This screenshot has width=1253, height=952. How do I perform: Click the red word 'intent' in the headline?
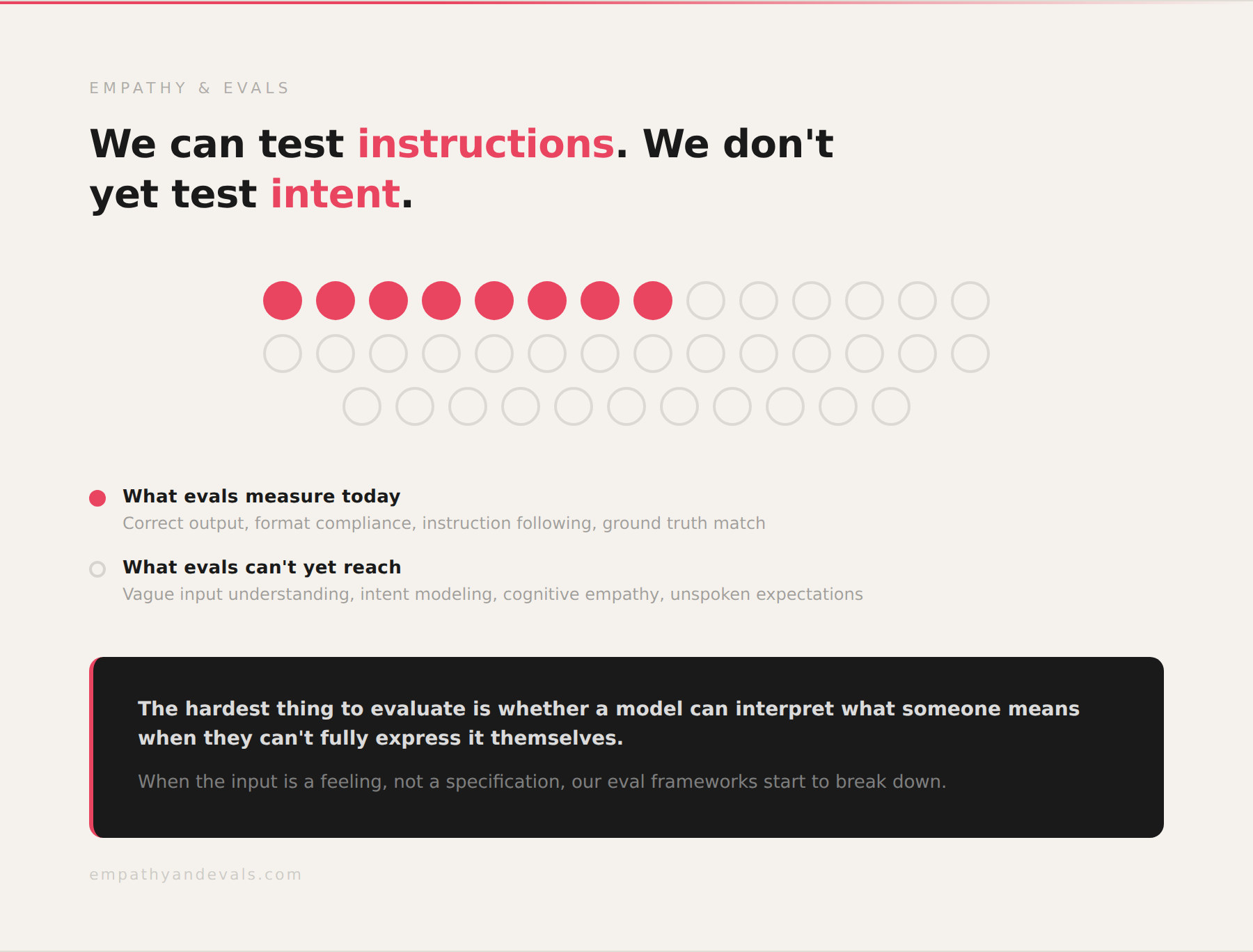[x=336, y=194]
